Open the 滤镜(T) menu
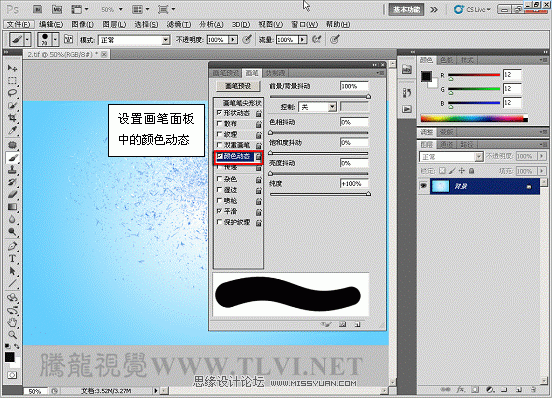Screen dimensions: 552x398 (x=179, y=24)
